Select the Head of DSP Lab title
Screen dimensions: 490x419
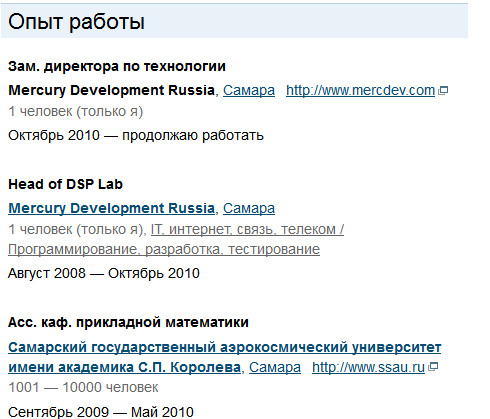click(65, 184)
